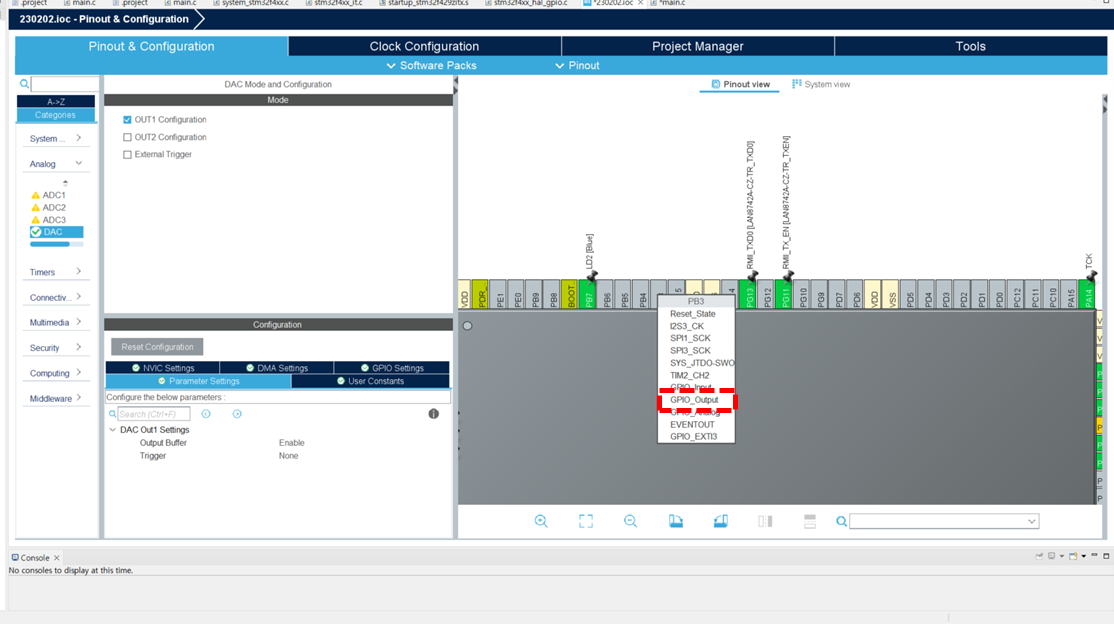Enable OUT2 Configuration
Screen dimensions: 1114x624
[x=127, y=137]
